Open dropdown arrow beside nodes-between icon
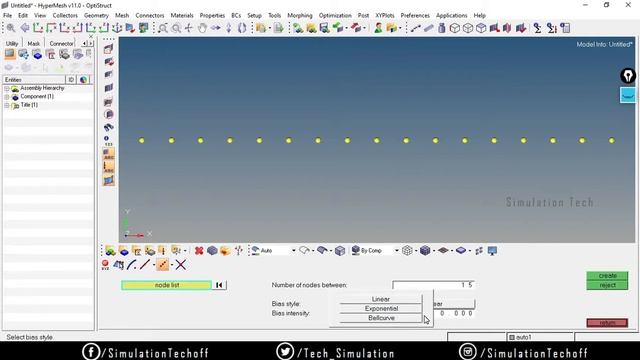 click(x=172, y=265)
